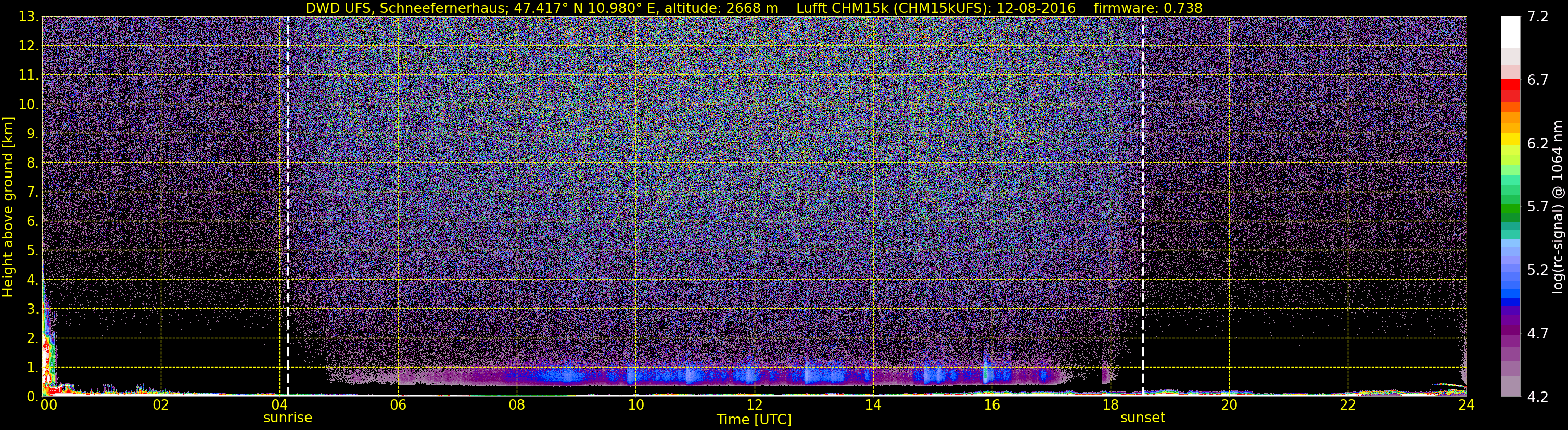Screen dimensions: 1568x430
Task: Click the colorbar label 'log(rc-signal) @ 1064 nm'
Action: pos(1557,207)
